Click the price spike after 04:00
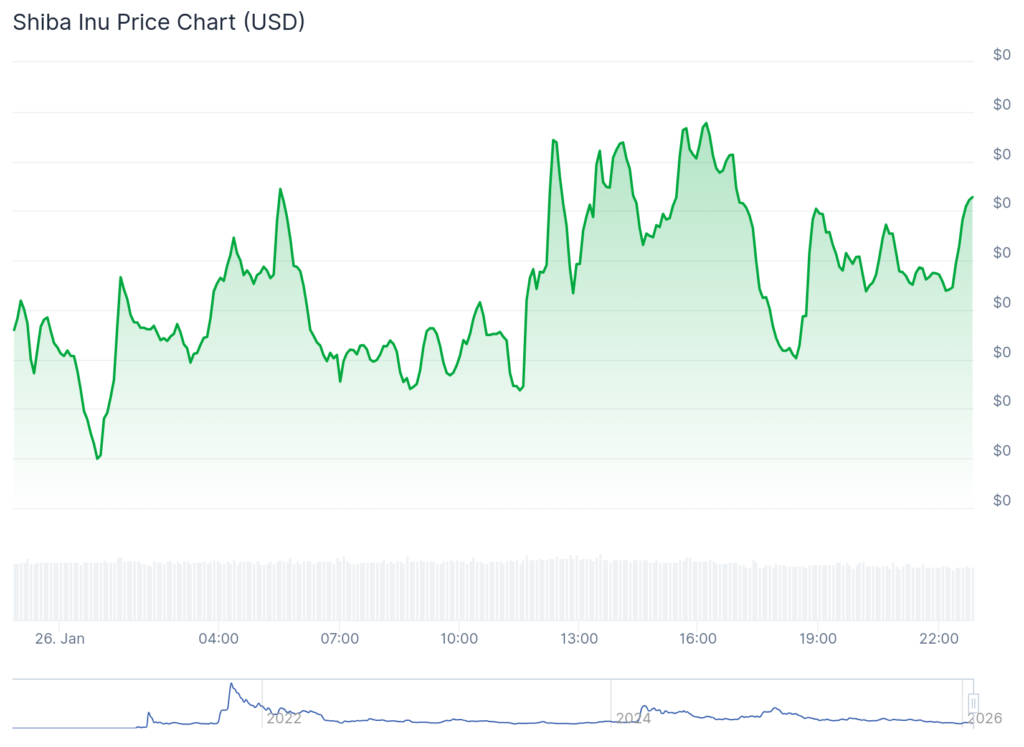 pos(280,189)
